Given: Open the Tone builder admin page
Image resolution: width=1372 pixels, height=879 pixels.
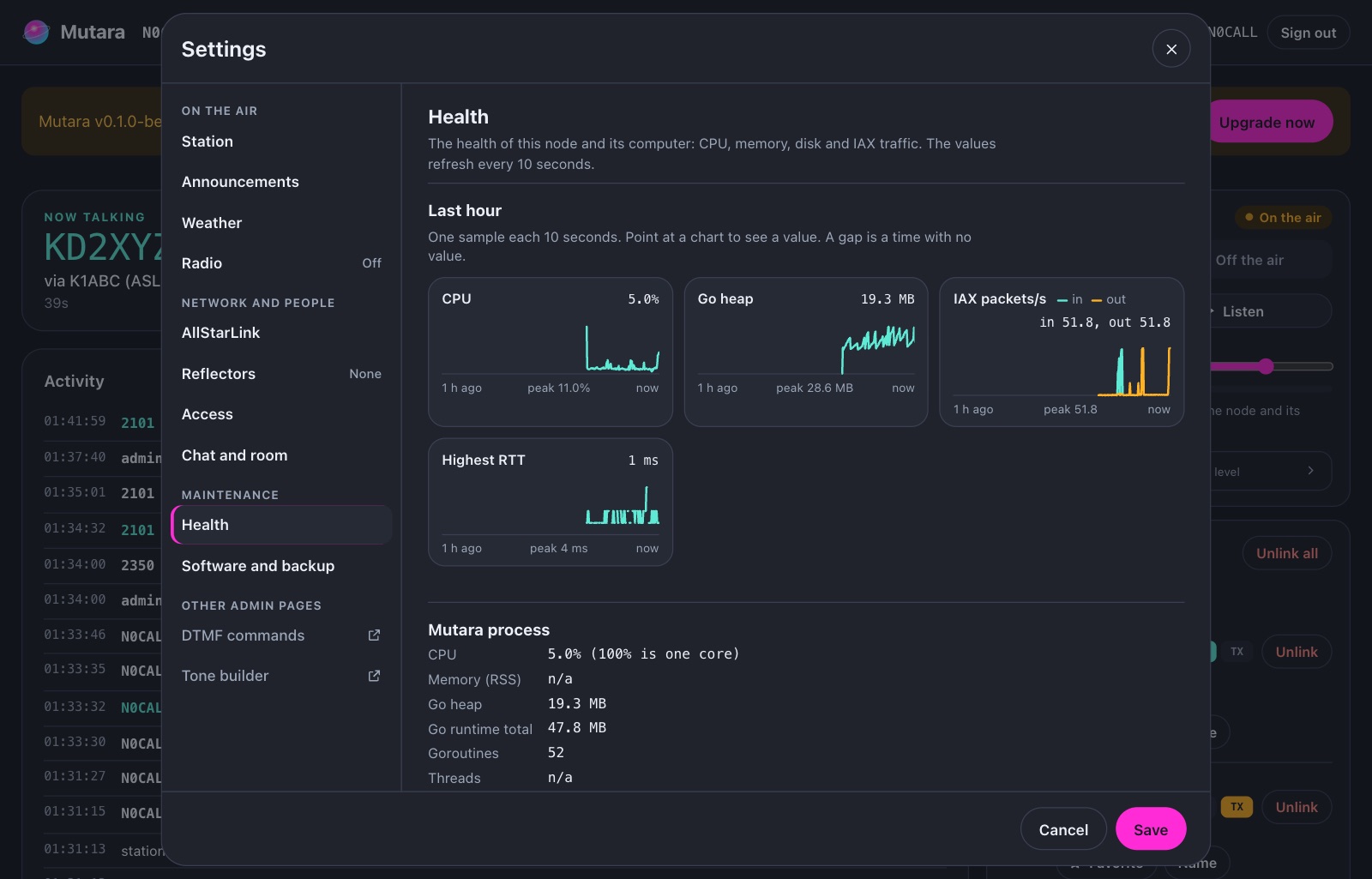Looking at the screenshot, I should [281, 676].
